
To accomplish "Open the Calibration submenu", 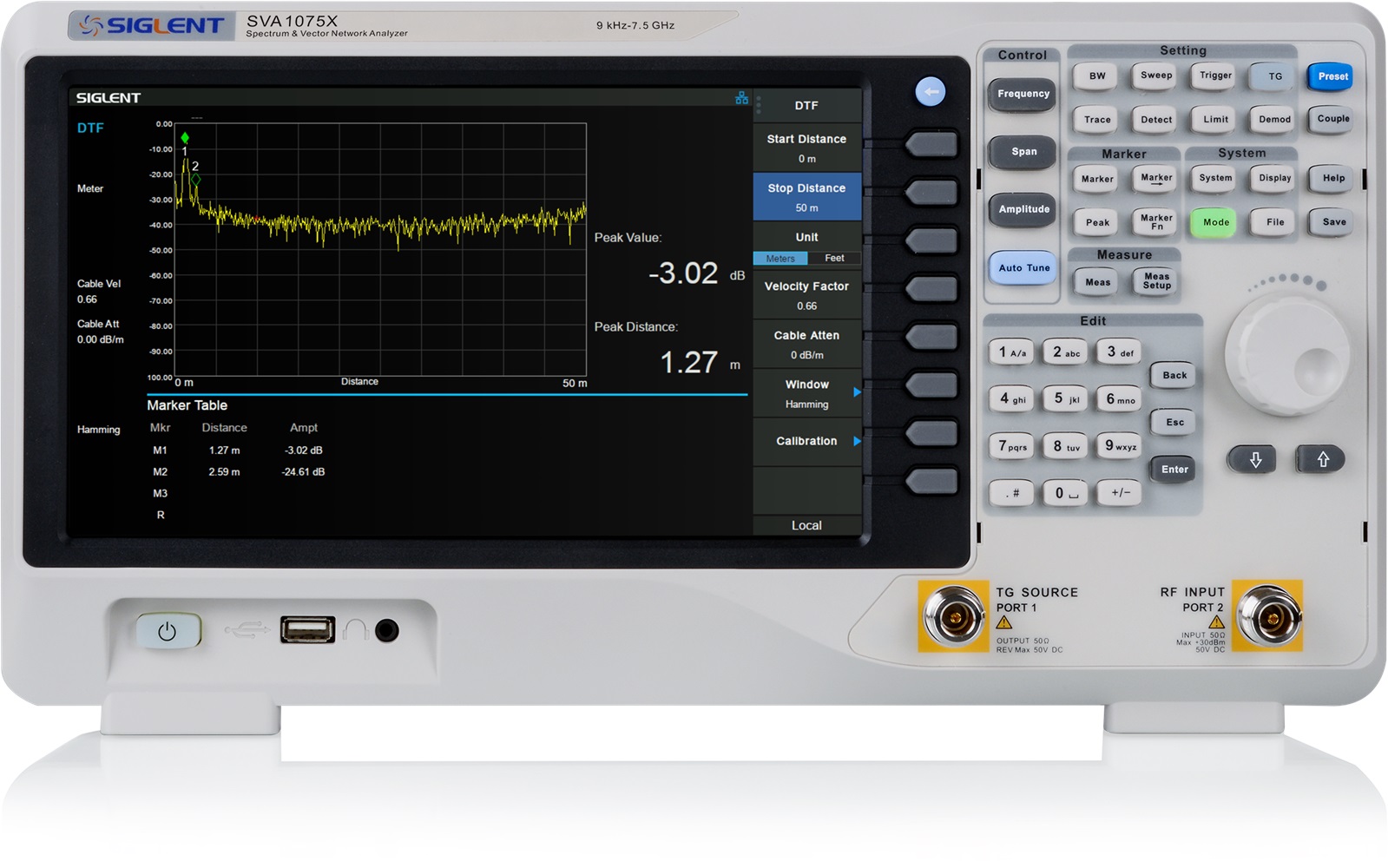I will (806, 441).
